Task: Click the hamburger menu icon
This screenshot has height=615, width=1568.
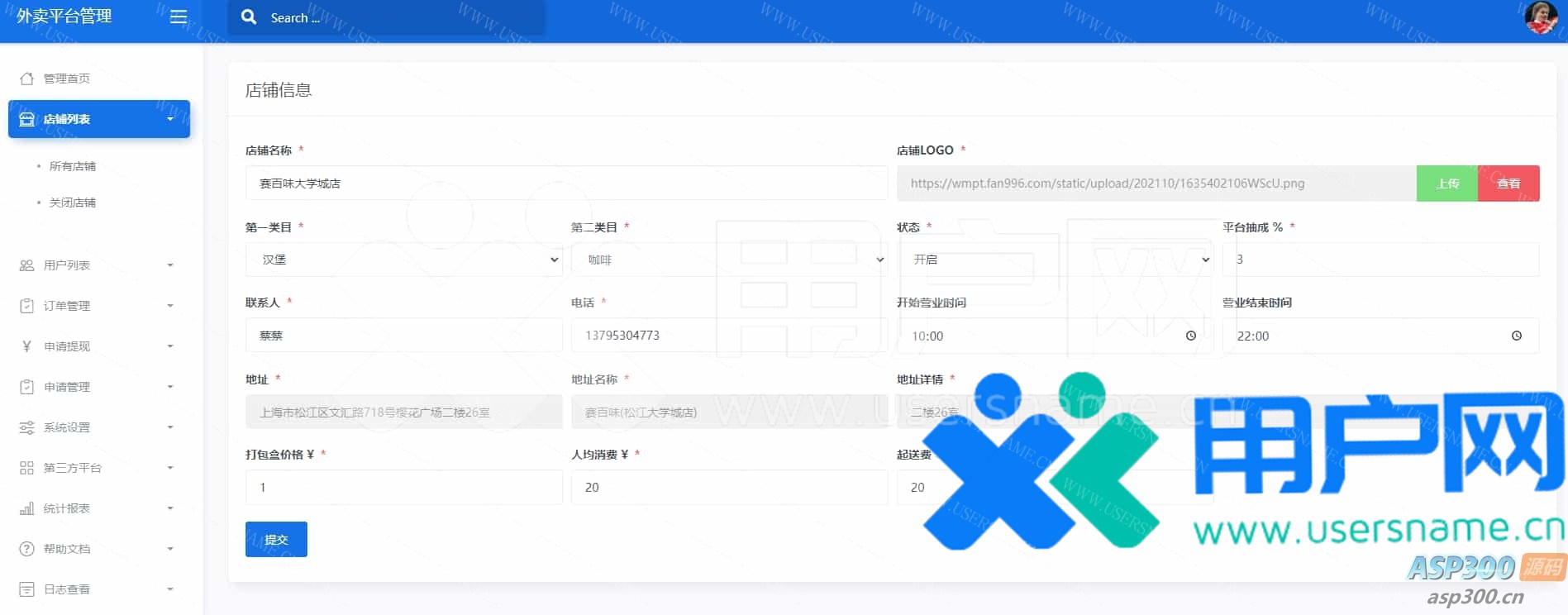Action: click(179, 17)
